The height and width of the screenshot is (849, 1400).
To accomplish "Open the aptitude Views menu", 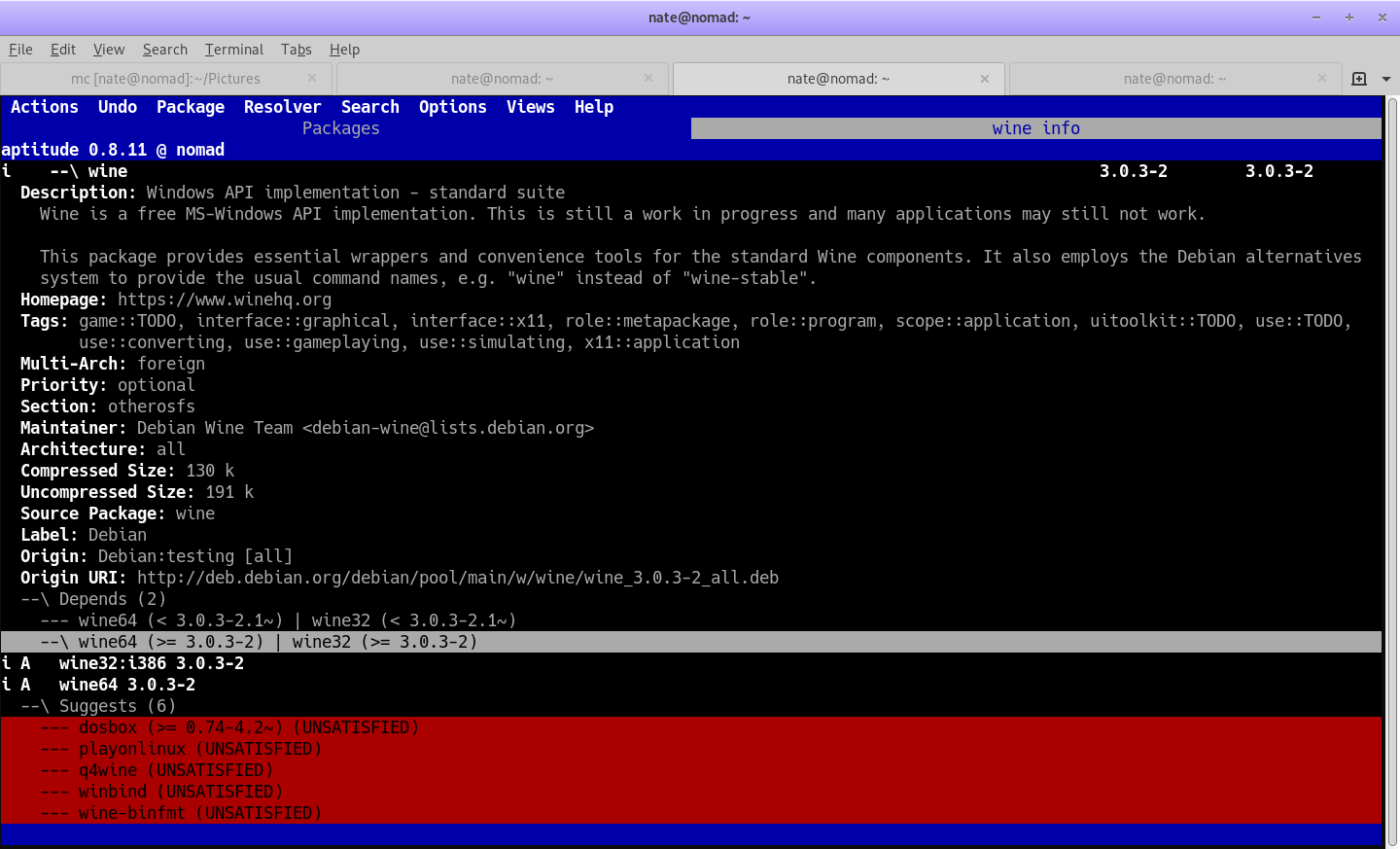I will coord(530,107).
